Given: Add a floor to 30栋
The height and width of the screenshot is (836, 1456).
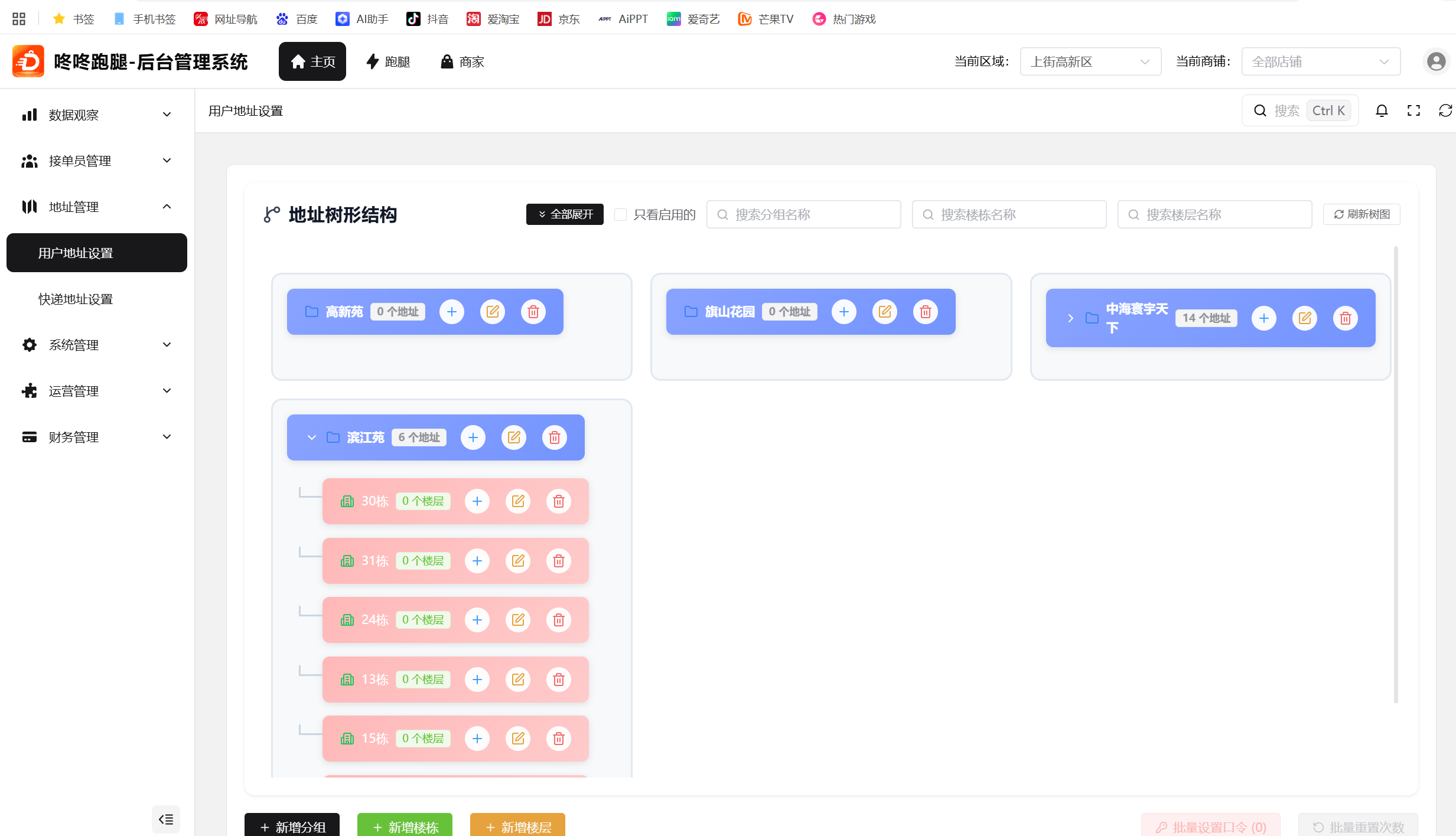Looking at the screenshot, I should coord(477,501).
